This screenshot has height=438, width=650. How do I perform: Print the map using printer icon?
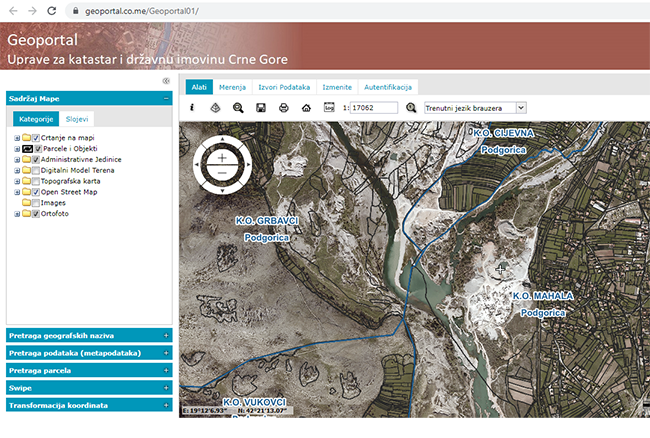pyautogui.click(x=284, y=107)
